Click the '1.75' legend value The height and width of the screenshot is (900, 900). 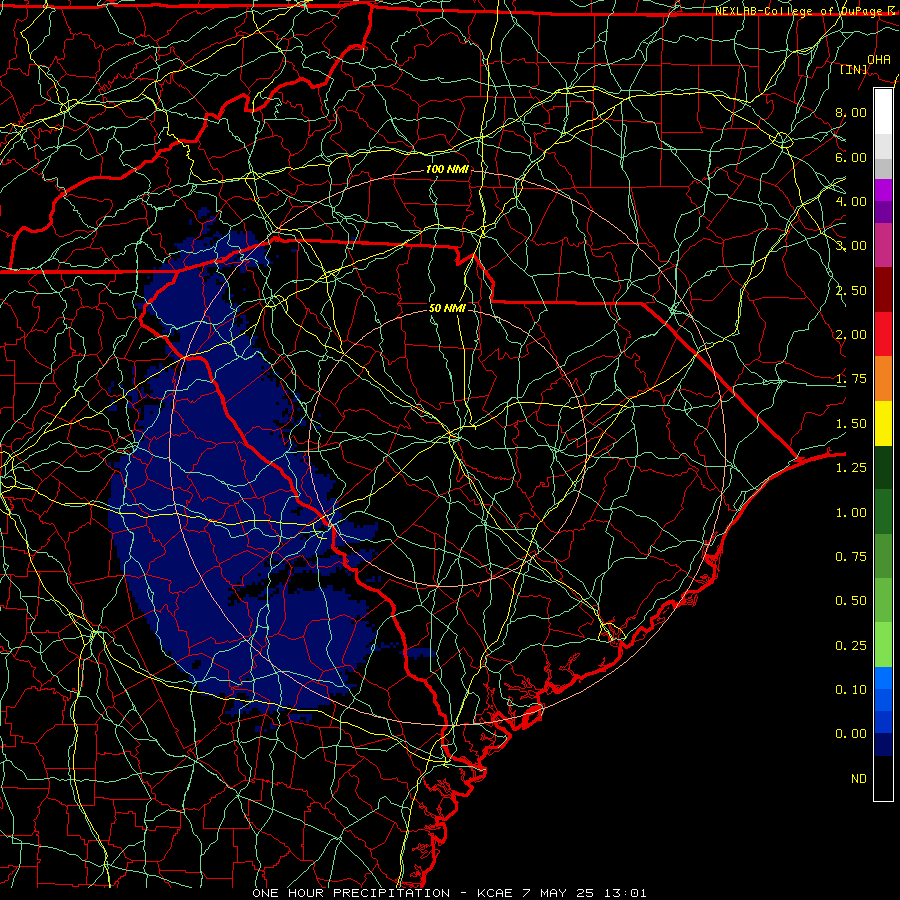(851, 379)
